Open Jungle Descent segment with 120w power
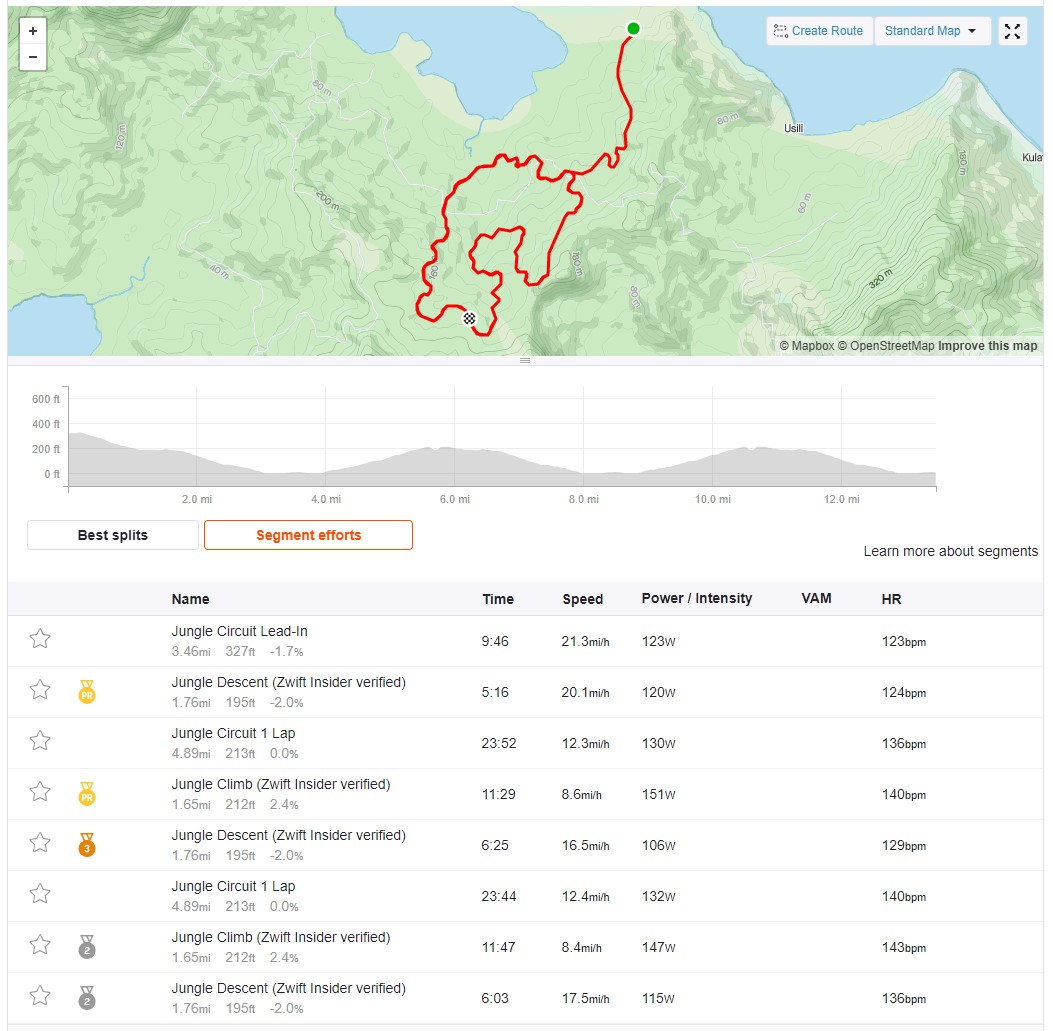Image resolution: width=1053 pixels, height=1031 pixels. [x=288, y=682]
